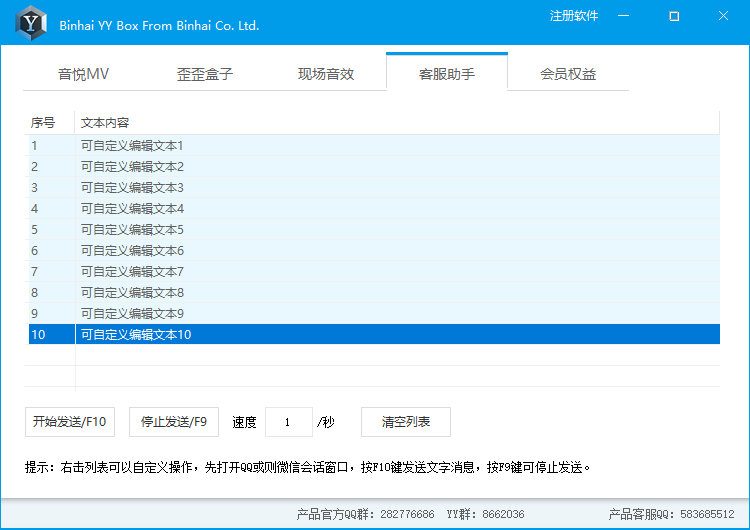
Task: Switch to the 音悦MV tab
Action: pyautogui.click(x=84, y=74)
